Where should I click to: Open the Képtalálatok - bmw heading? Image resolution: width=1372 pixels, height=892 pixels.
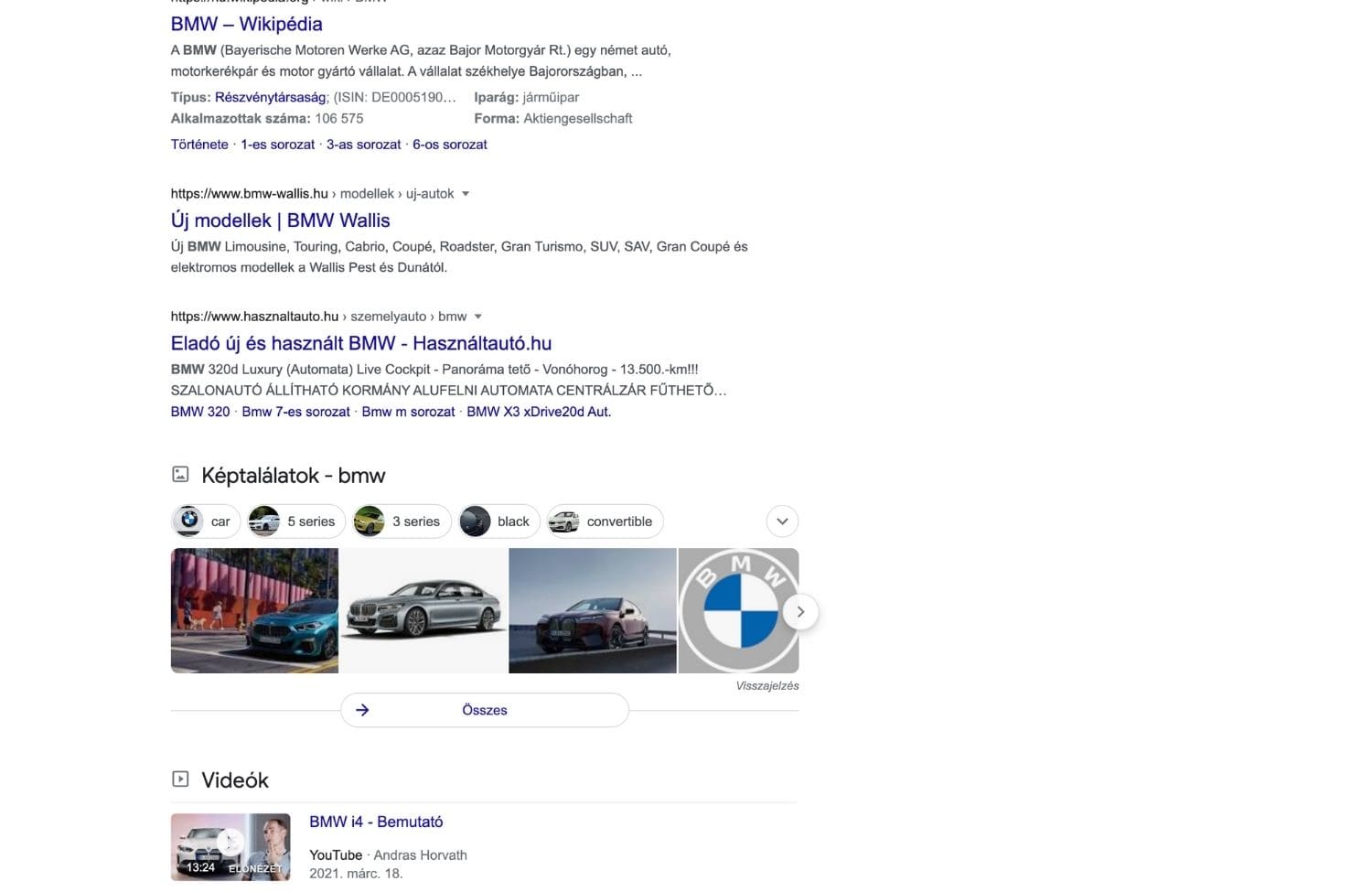pyautogui.click(x=293, y=476)
